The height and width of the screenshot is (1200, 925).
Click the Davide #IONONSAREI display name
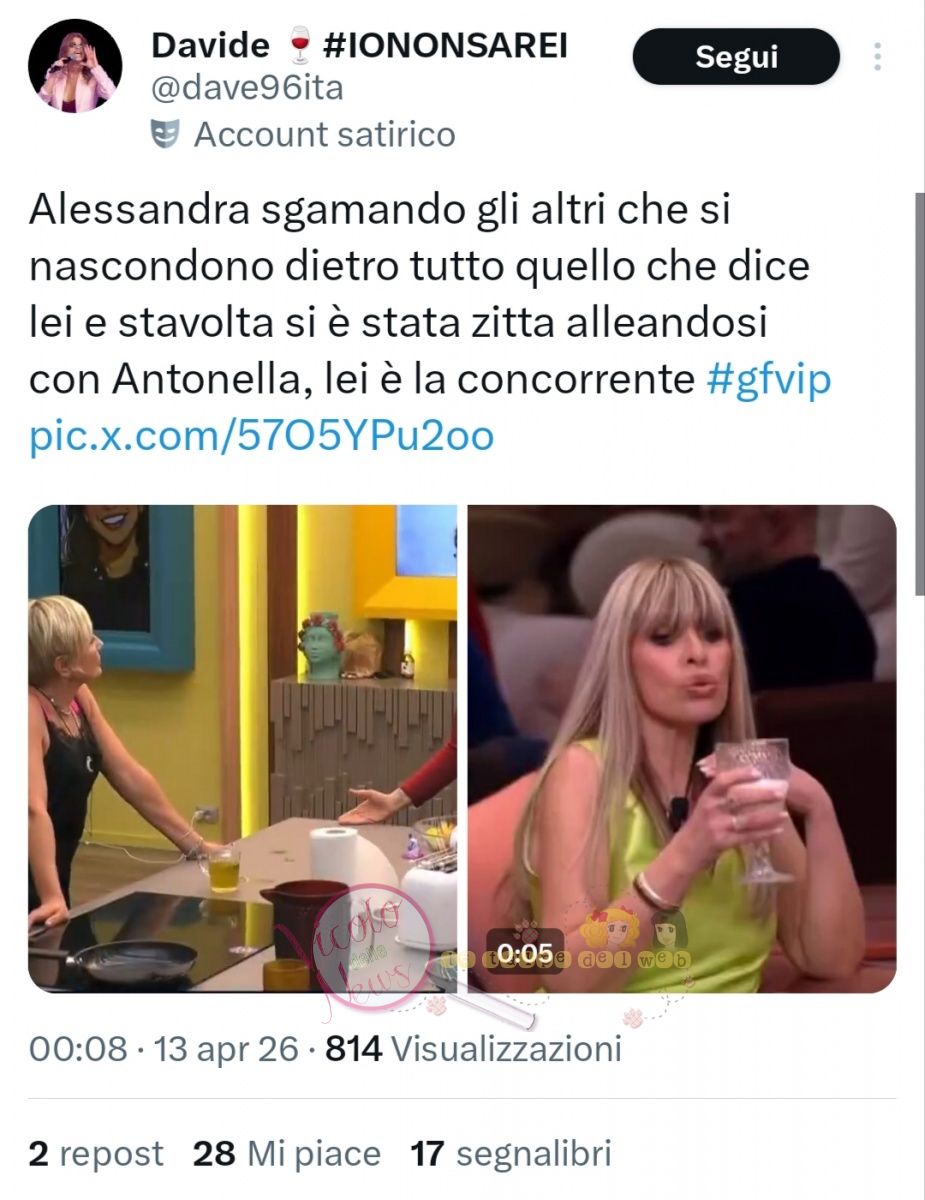(359, 45)
